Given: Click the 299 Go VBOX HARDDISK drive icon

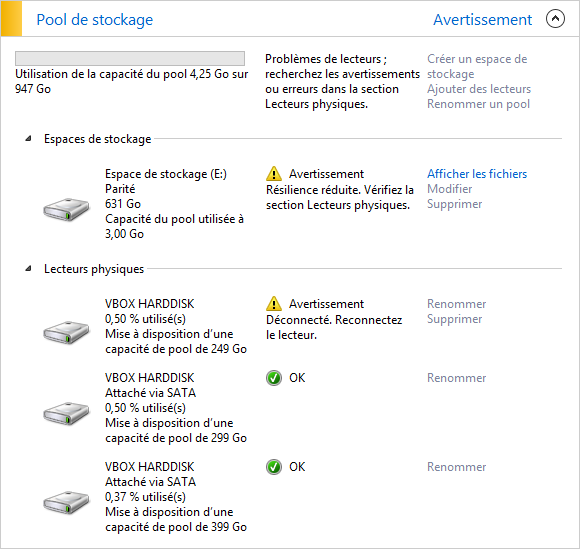Looking at the screenshot, I should pos(66,413).
